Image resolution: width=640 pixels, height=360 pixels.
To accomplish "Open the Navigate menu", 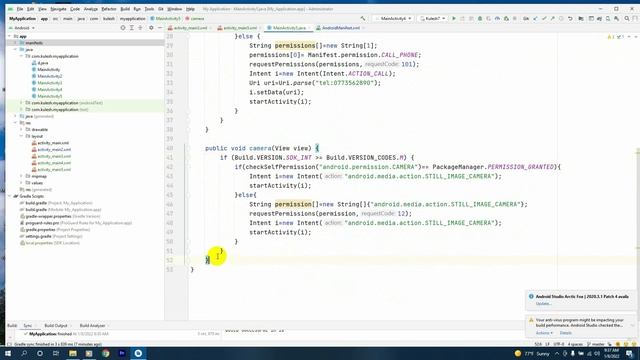I will click(58, 9).
